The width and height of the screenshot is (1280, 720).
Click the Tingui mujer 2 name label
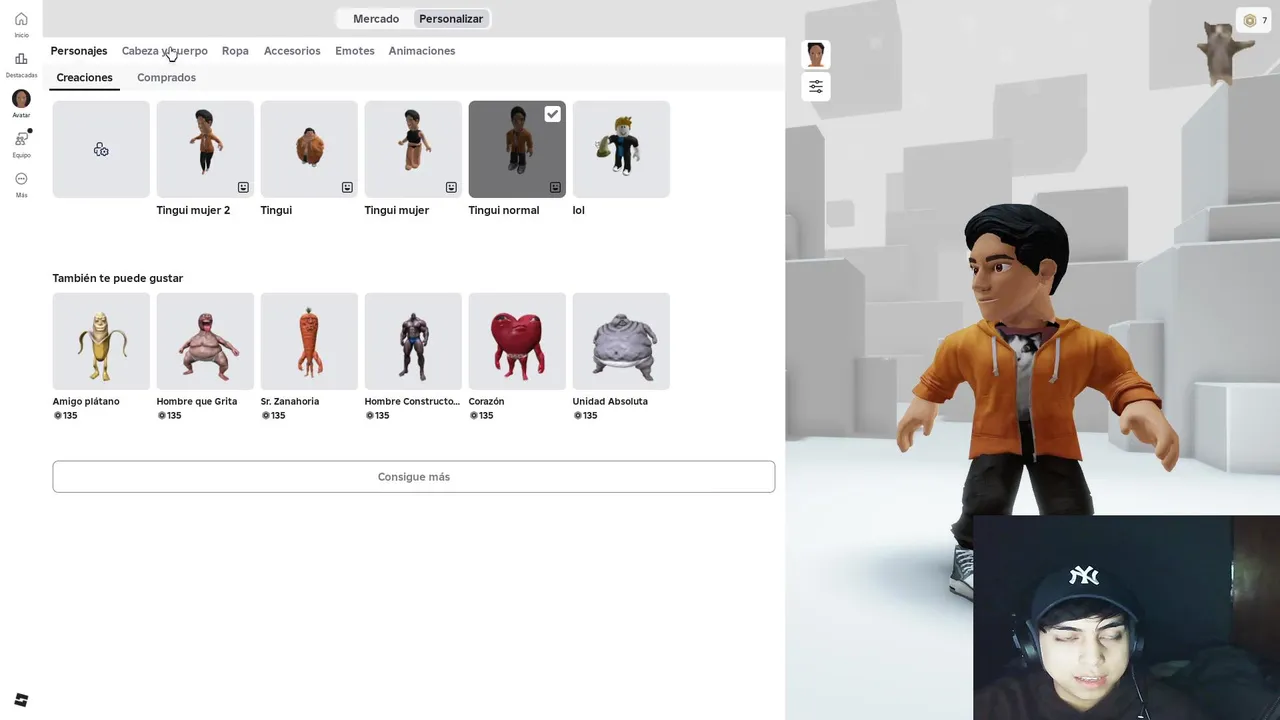point(193,210)
